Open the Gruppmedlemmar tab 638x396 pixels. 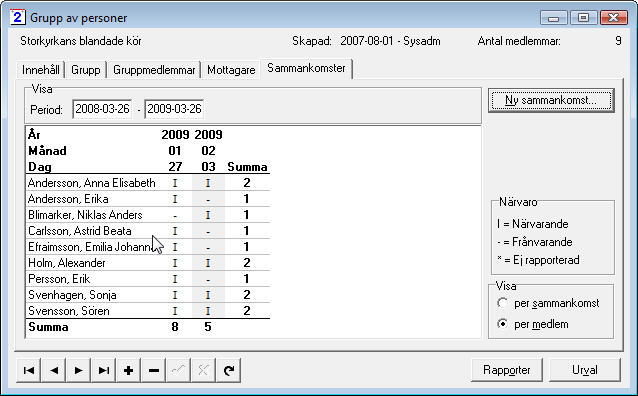point(154,70)
